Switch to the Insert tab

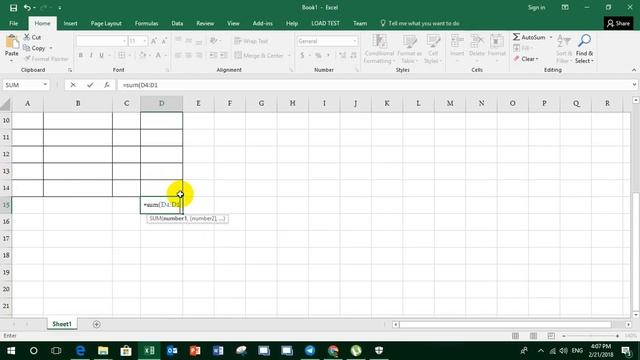click(x=70, y=23)
